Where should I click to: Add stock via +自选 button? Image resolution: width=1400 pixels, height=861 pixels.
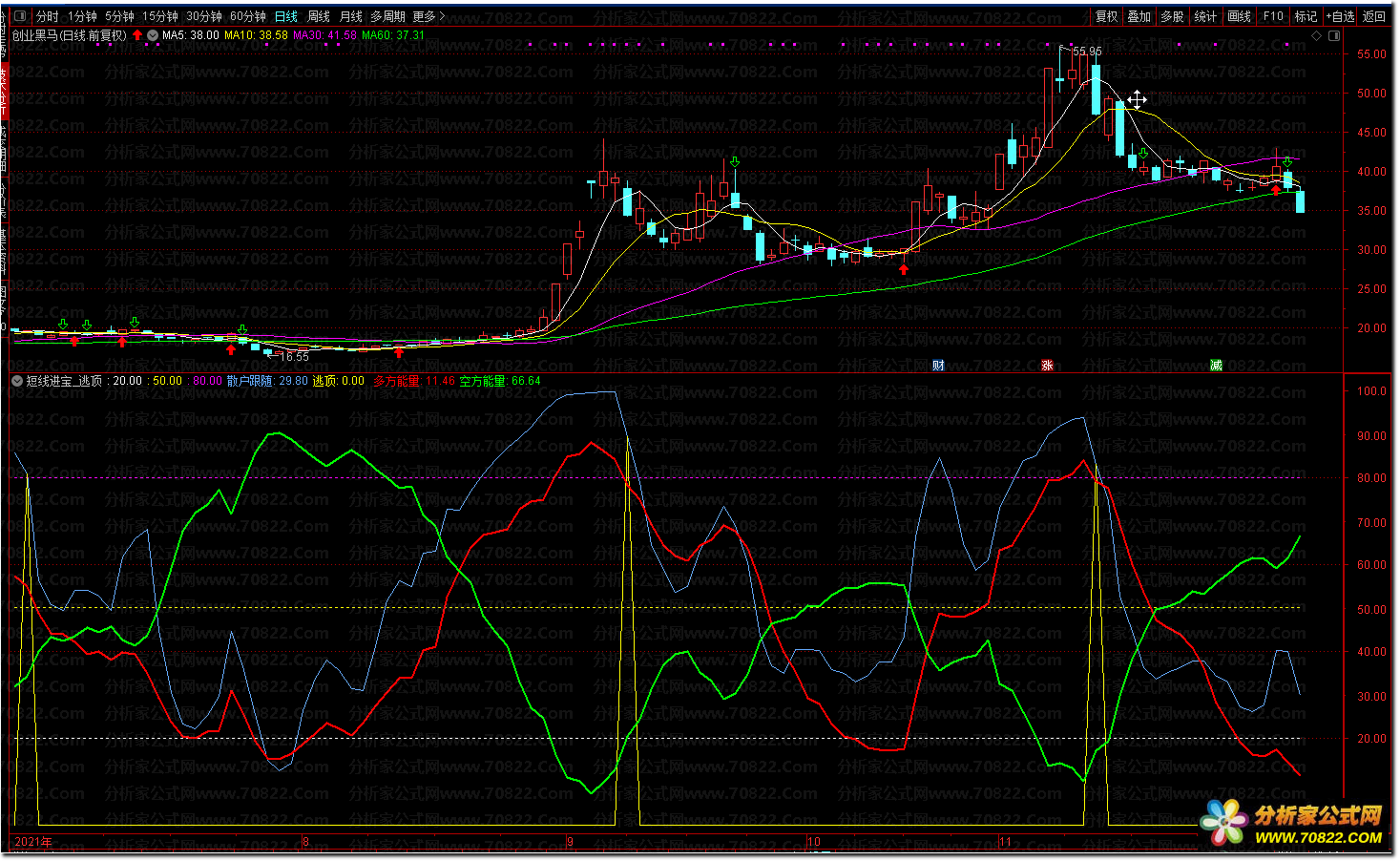1341,16
